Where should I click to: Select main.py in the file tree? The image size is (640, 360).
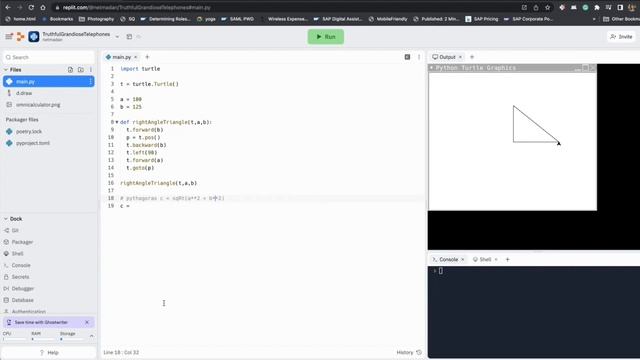[49, 82]
